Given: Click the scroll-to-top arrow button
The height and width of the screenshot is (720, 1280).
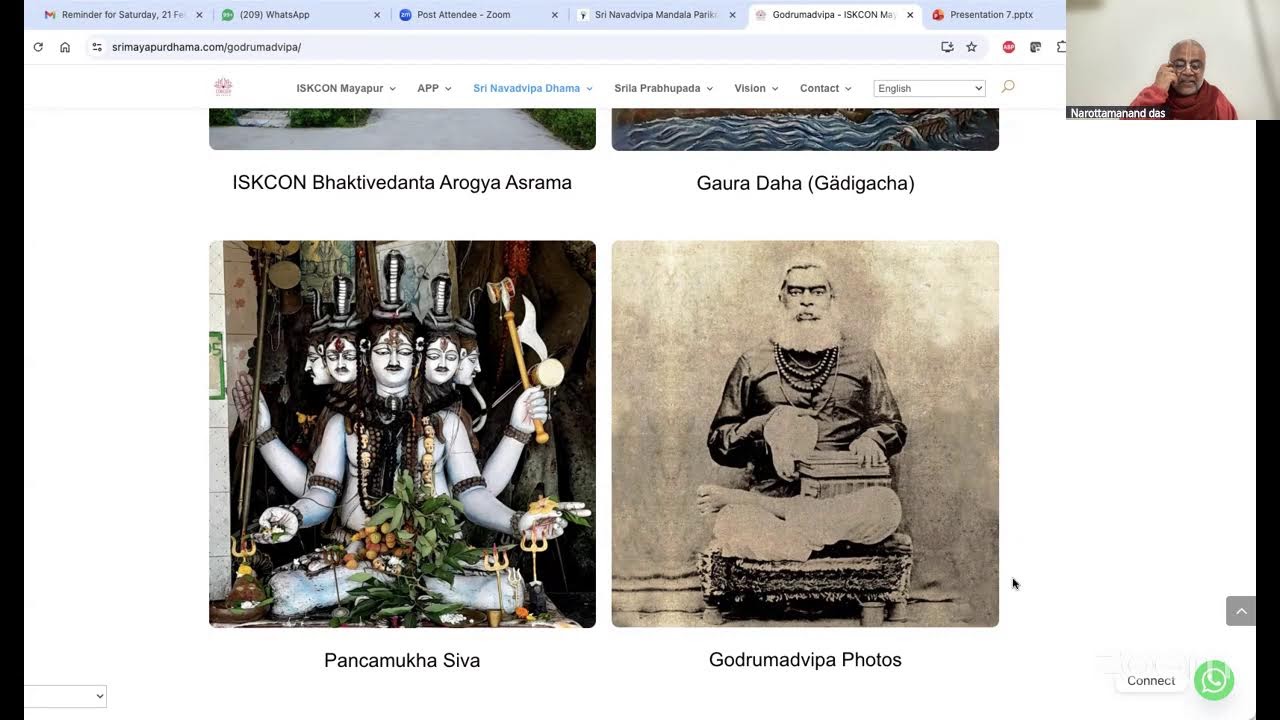Looking at the screenshot, I should (x=1241, y=611).
